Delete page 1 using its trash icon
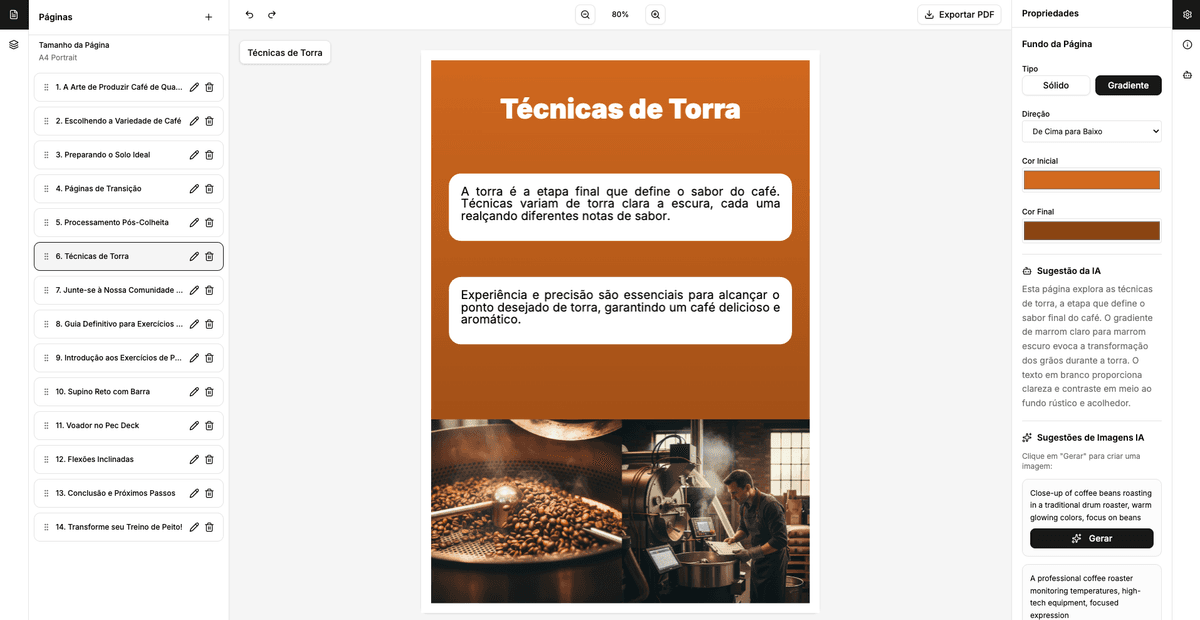 (x=209, y=87)
